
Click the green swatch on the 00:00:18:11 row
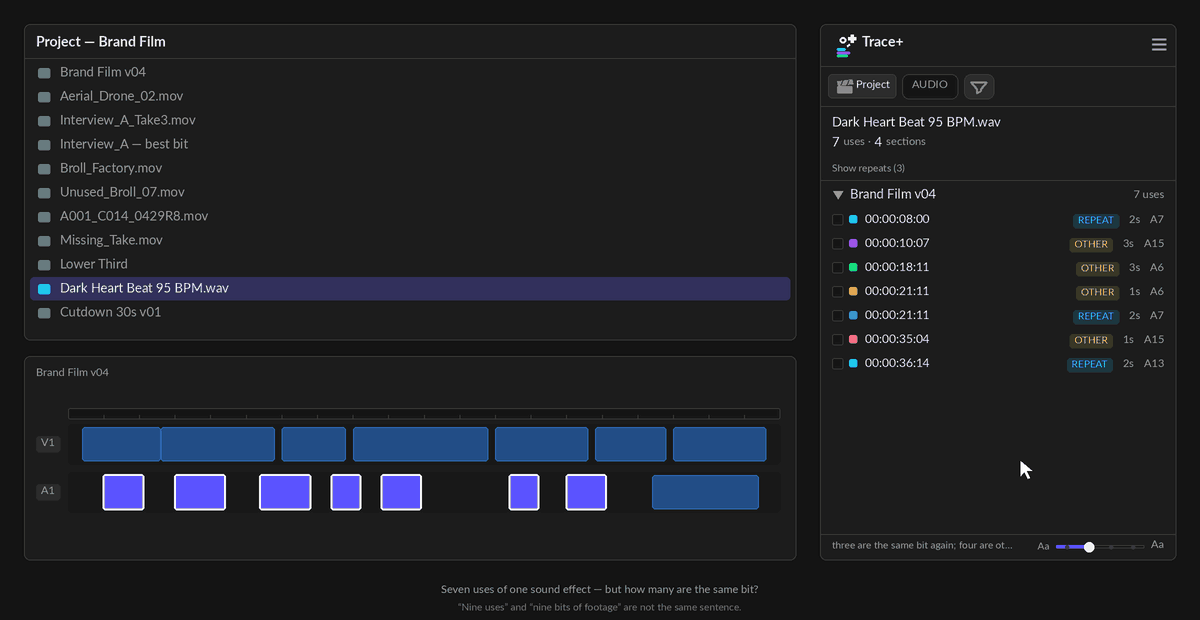[853, 268]
